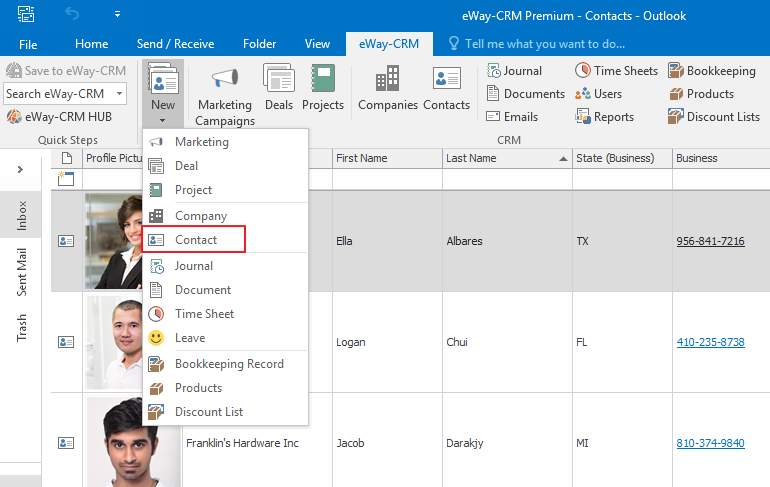Open Time Sheets in the ribbon
Screen dimensions: 770x487
616,71
